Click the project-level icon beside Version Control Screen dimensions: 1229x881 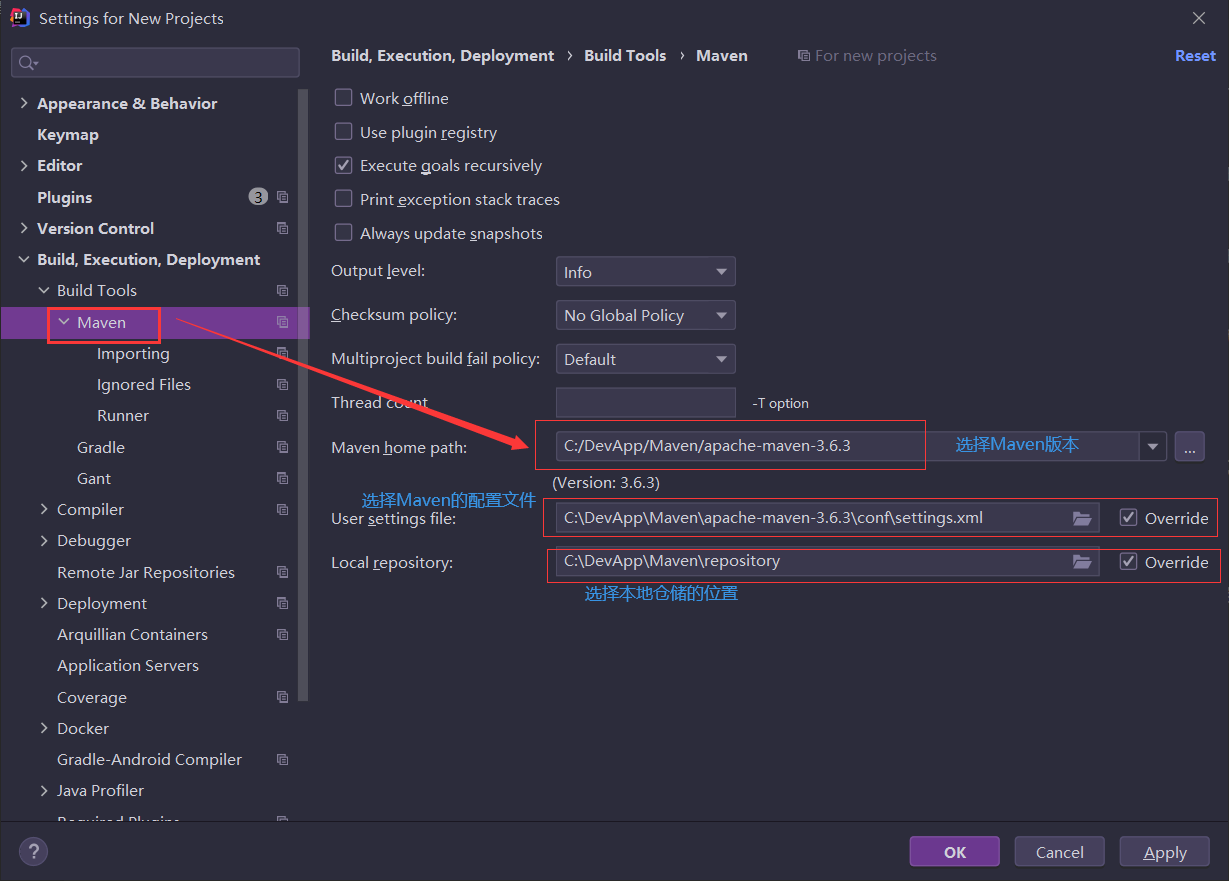coord(283,228)
